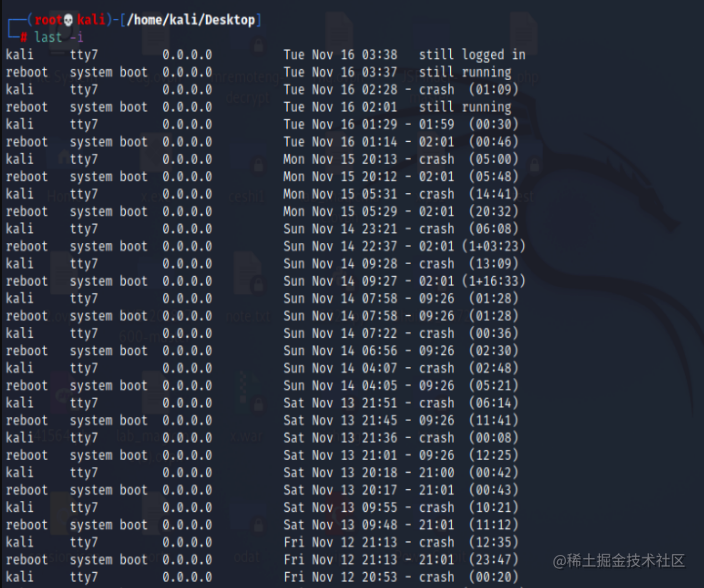Click the "(02:48)" duration value
The width and height of the screenshot is (704, 588).
pos(493,369)
